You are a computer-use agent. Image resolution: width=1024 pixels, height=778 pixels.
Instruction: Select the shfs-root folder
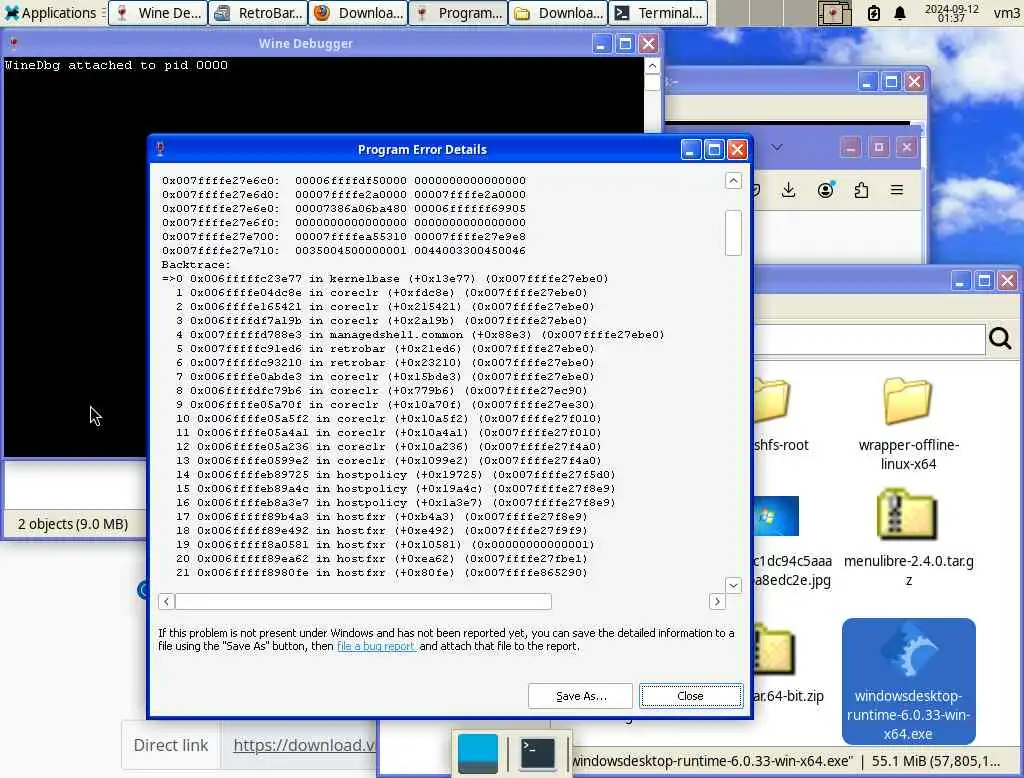780,415
